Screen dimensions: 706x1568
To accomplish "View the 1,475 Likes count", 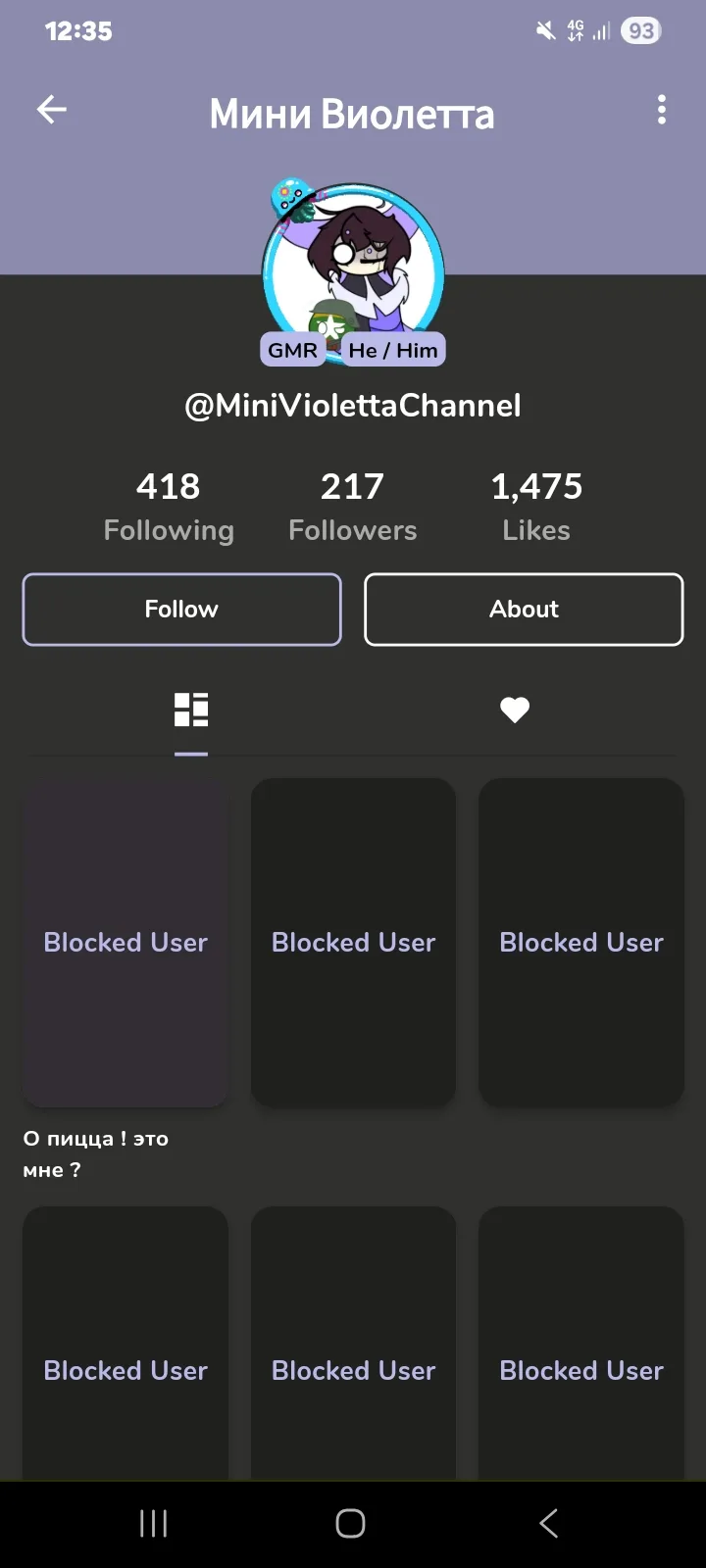I will tap(536, 507).
